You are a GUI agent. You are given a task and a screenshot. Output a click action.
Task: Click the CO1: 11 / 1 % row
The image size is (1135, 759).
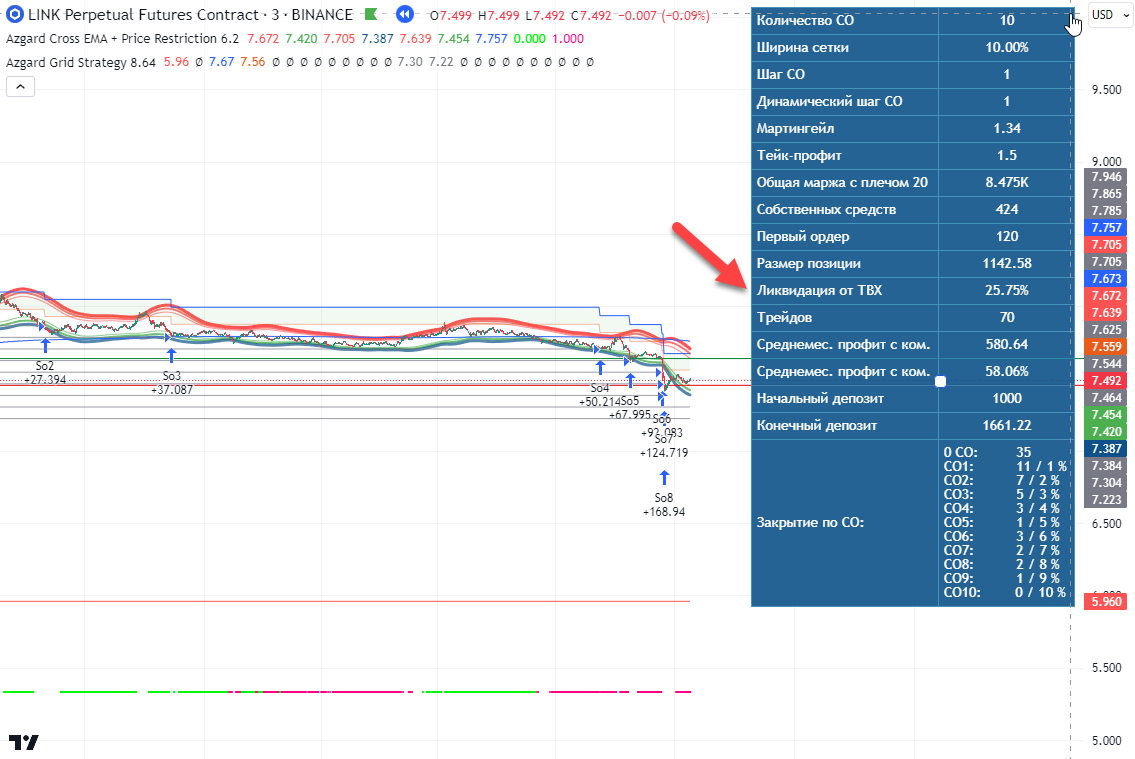tap(1005, 467)
